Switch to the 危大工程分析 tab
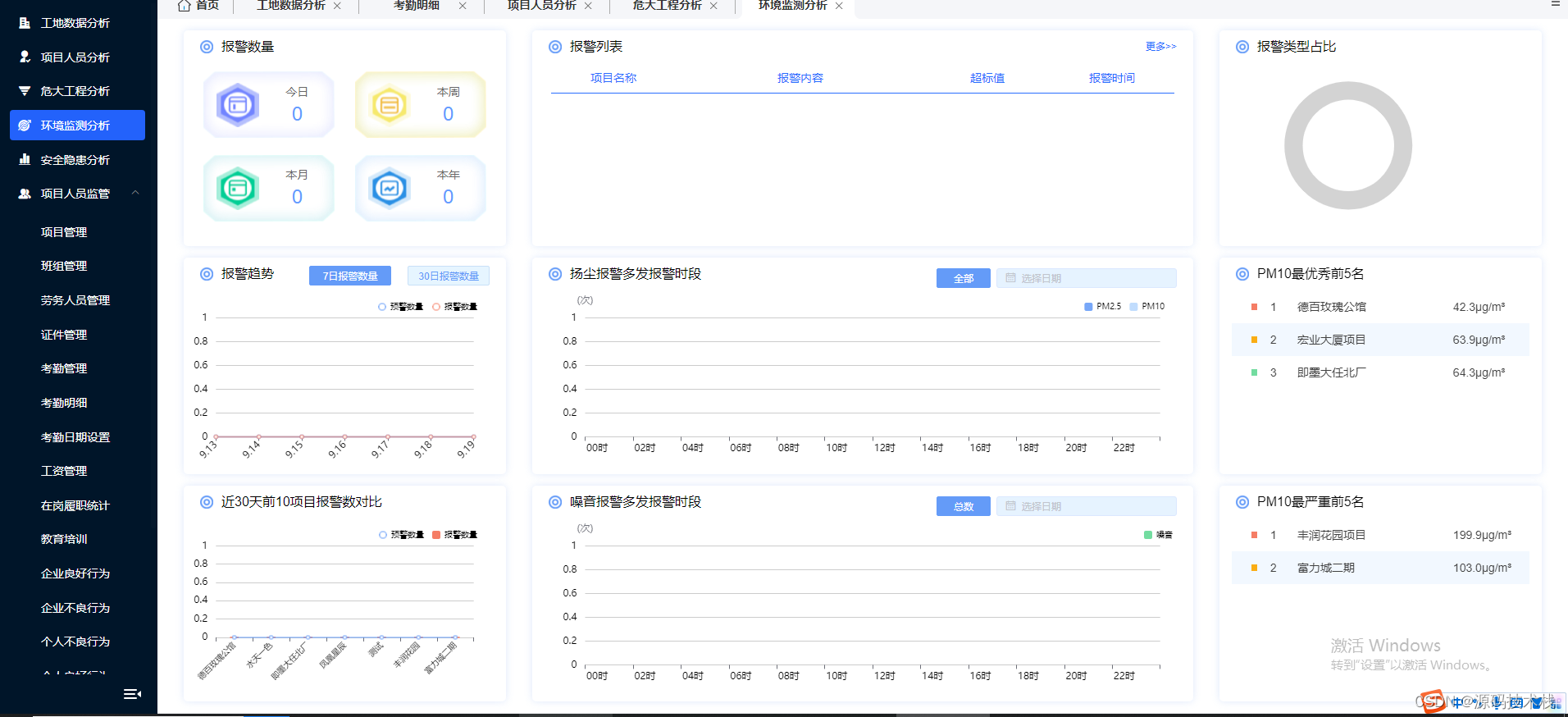 tap(667, 6)
